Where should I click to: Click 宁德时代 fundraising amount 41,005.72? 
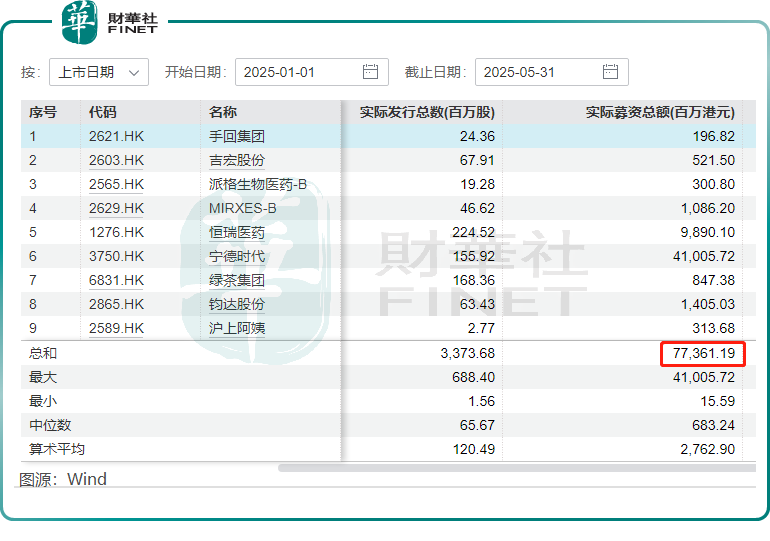(x=704, y=256)
